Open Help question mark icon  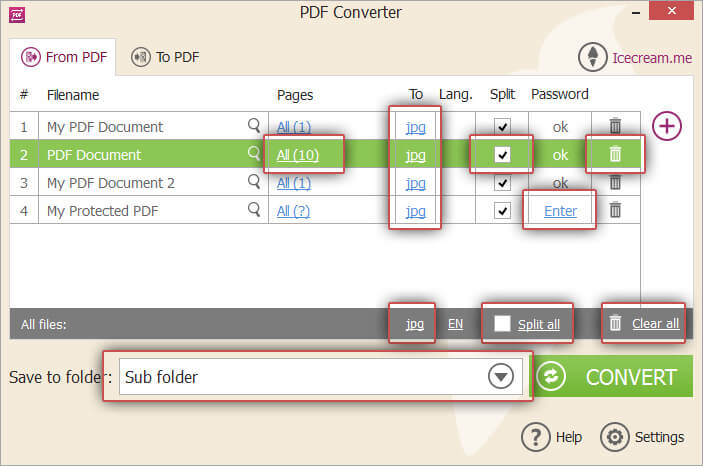pyautogui.click(x=537, y=437)
